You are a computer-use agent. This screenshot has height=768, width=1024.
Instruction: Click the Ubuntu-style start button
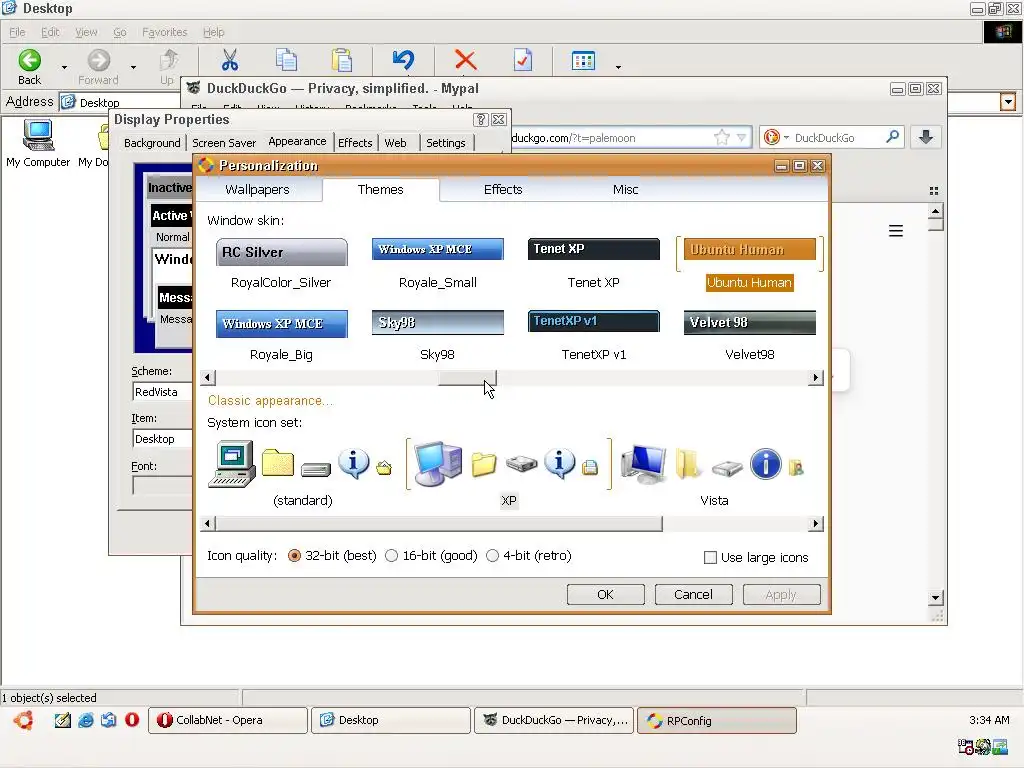coord(24,720)
